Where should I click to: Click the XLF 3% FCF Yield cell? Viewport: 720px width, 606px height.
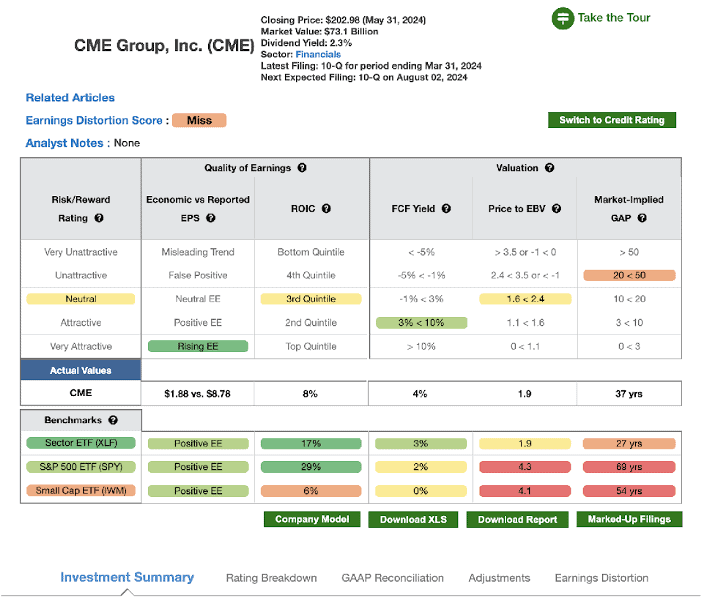coord(421,444)
